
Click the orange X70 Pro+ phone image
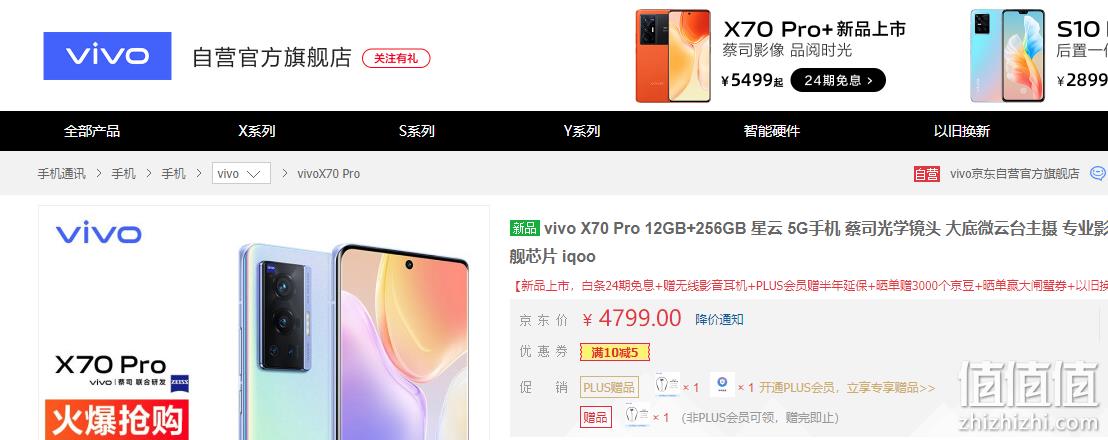[673, 56]
